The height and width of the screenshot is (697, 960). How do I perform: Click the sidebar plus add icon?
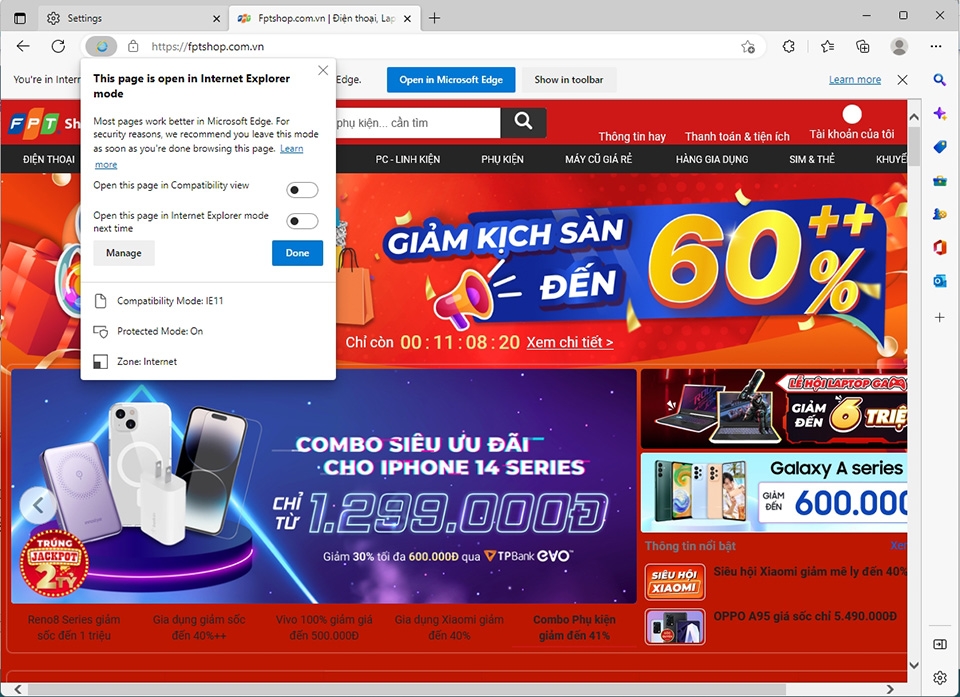coord(939,317)
